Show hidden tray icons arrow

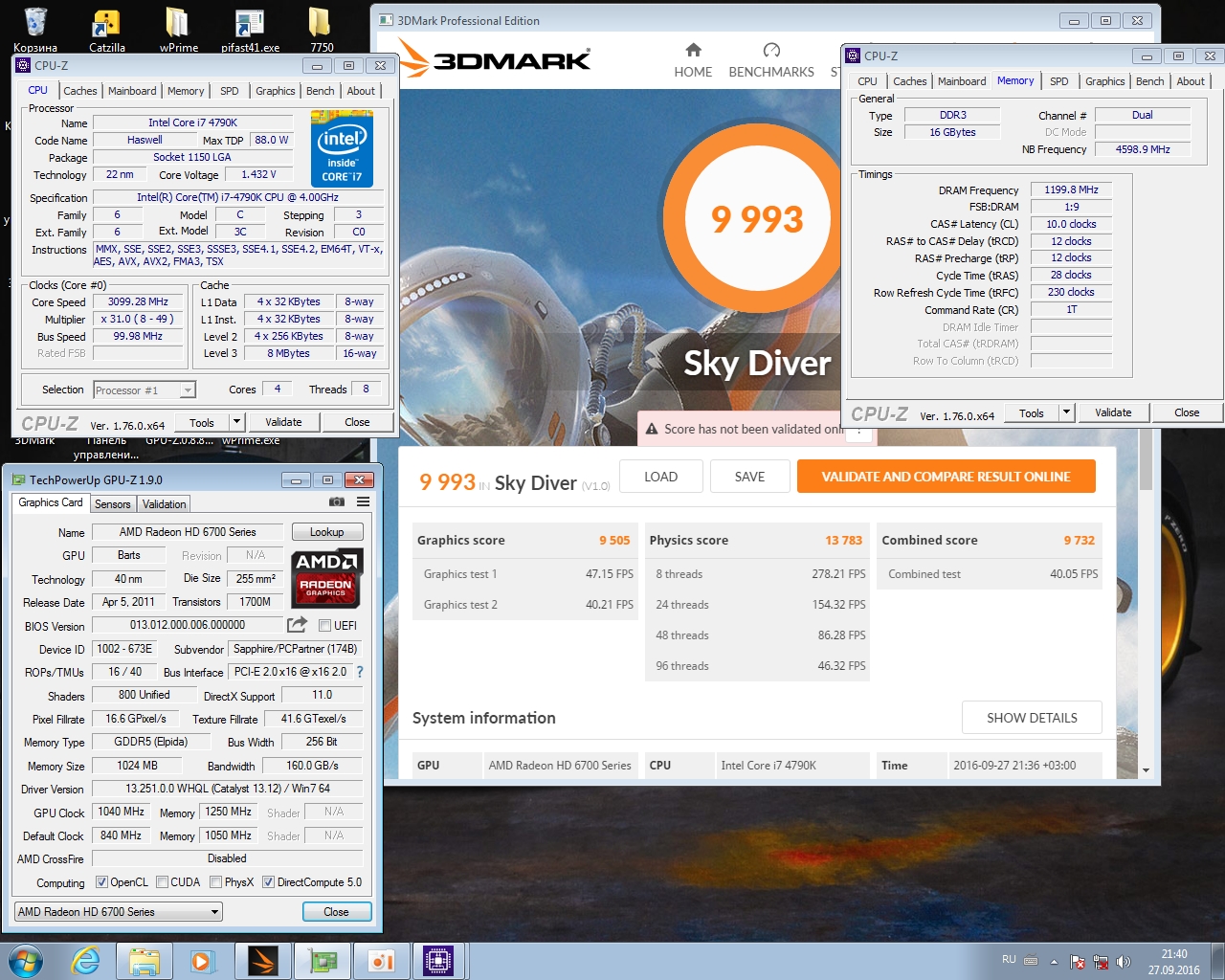[1054, 962]
